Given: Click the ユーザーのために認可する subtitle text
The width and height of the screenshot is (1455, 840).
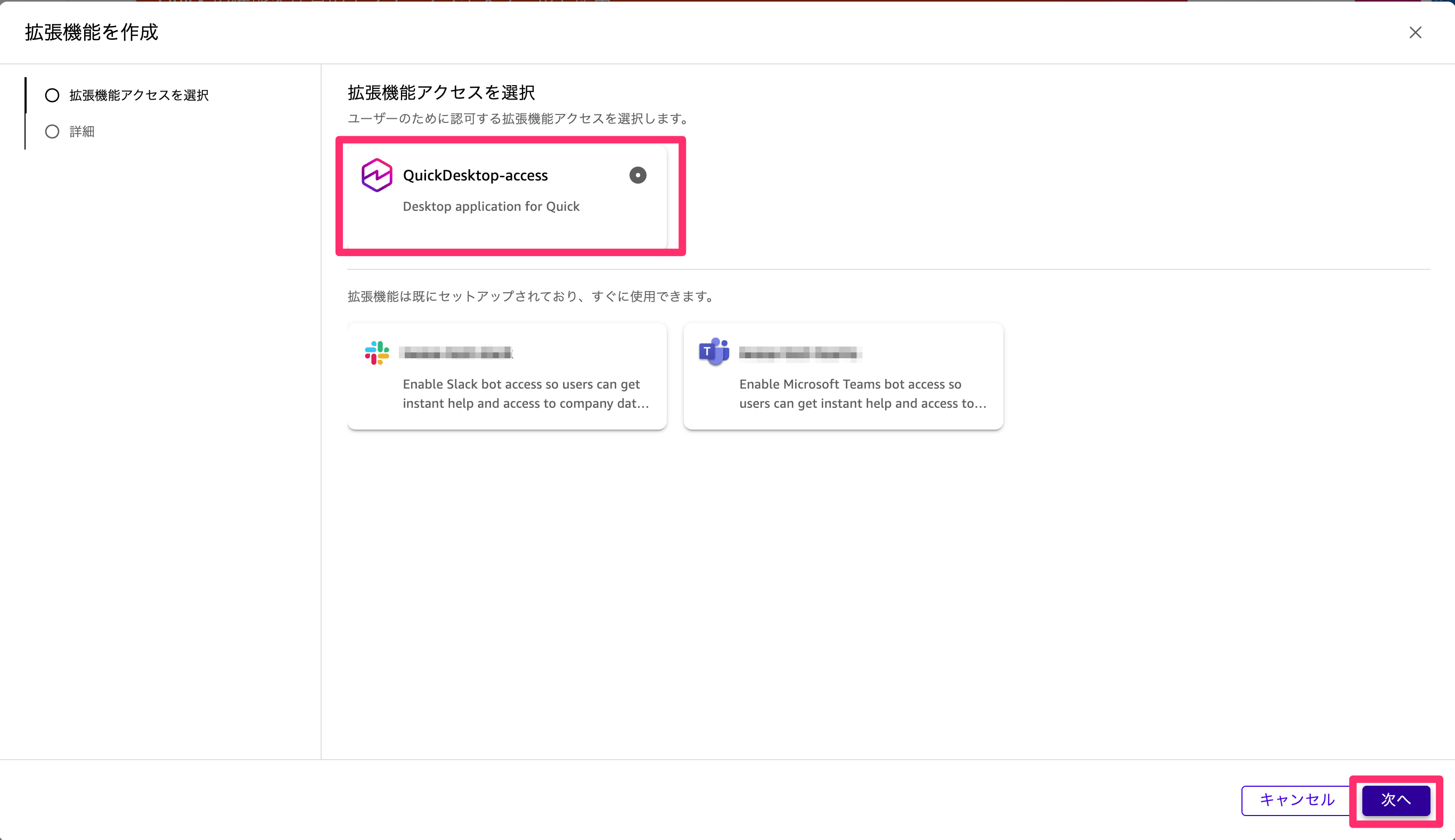Looking at the screenshot, I should click(x=519, y=119).
